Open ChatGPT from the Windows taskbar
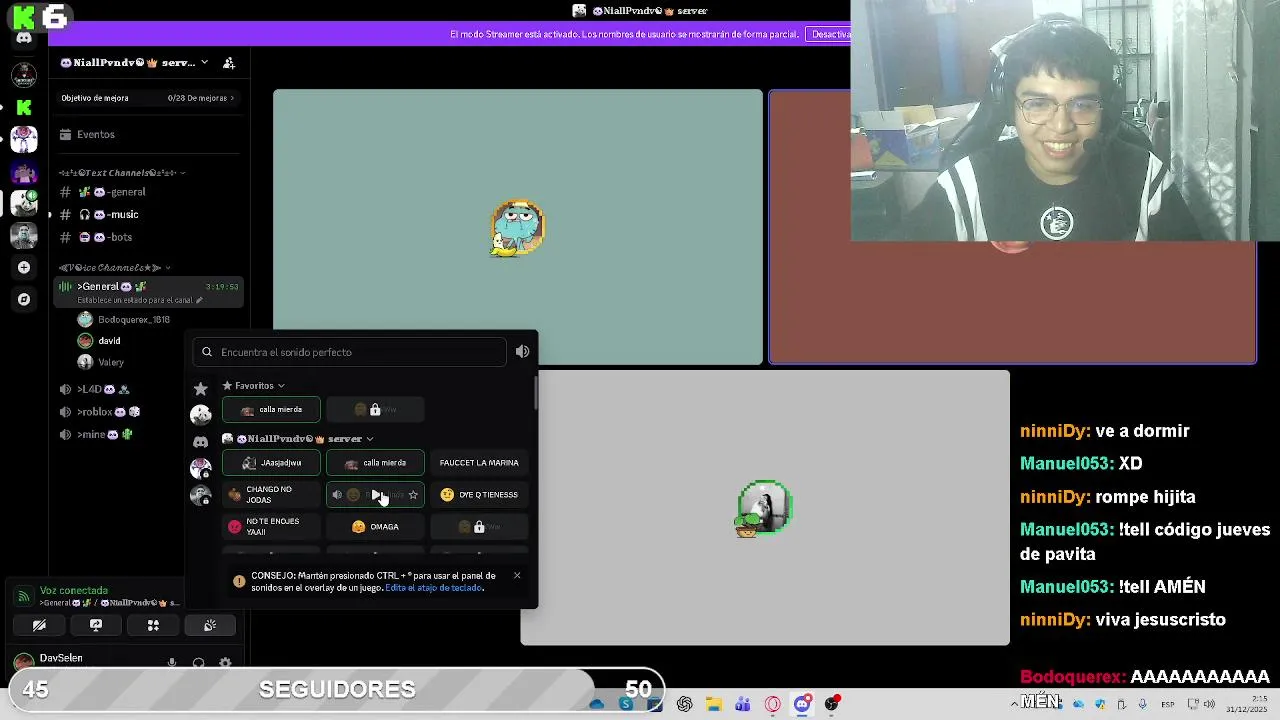 tap(684, 704)
